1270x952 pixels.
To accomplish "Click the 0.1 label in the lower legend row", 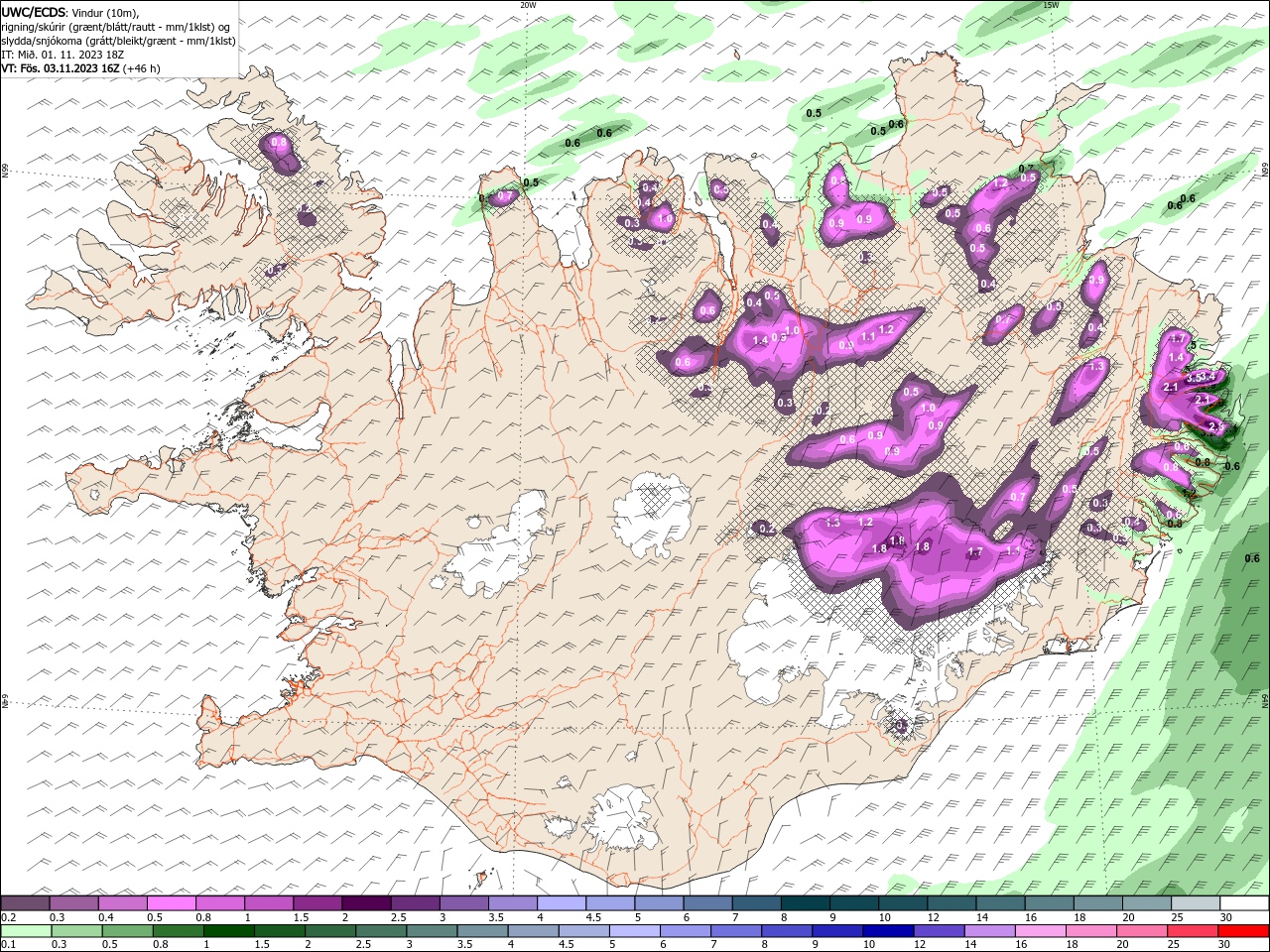I will (8, 945).
